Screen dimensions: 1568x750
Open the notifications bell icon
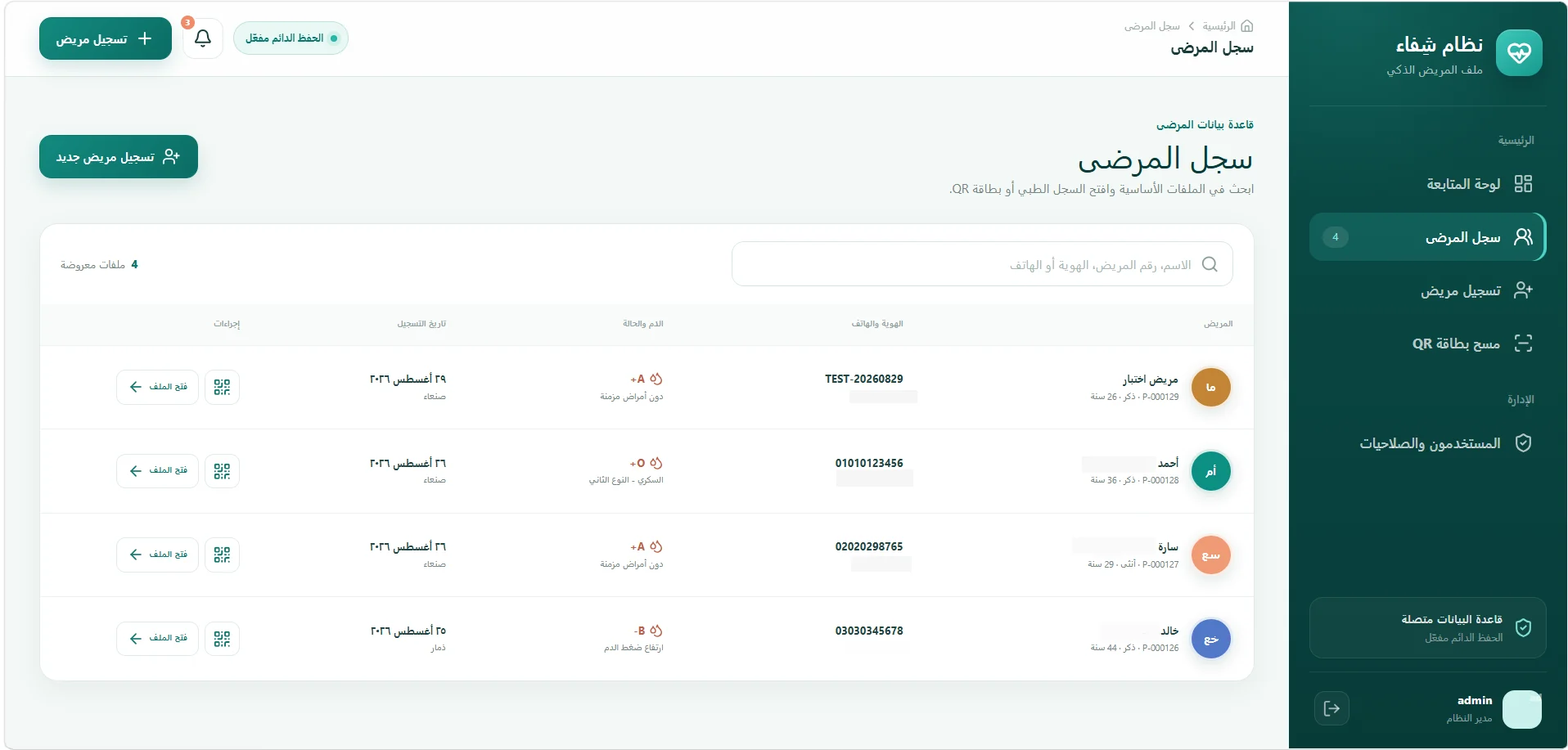click(x=203, y=38)
